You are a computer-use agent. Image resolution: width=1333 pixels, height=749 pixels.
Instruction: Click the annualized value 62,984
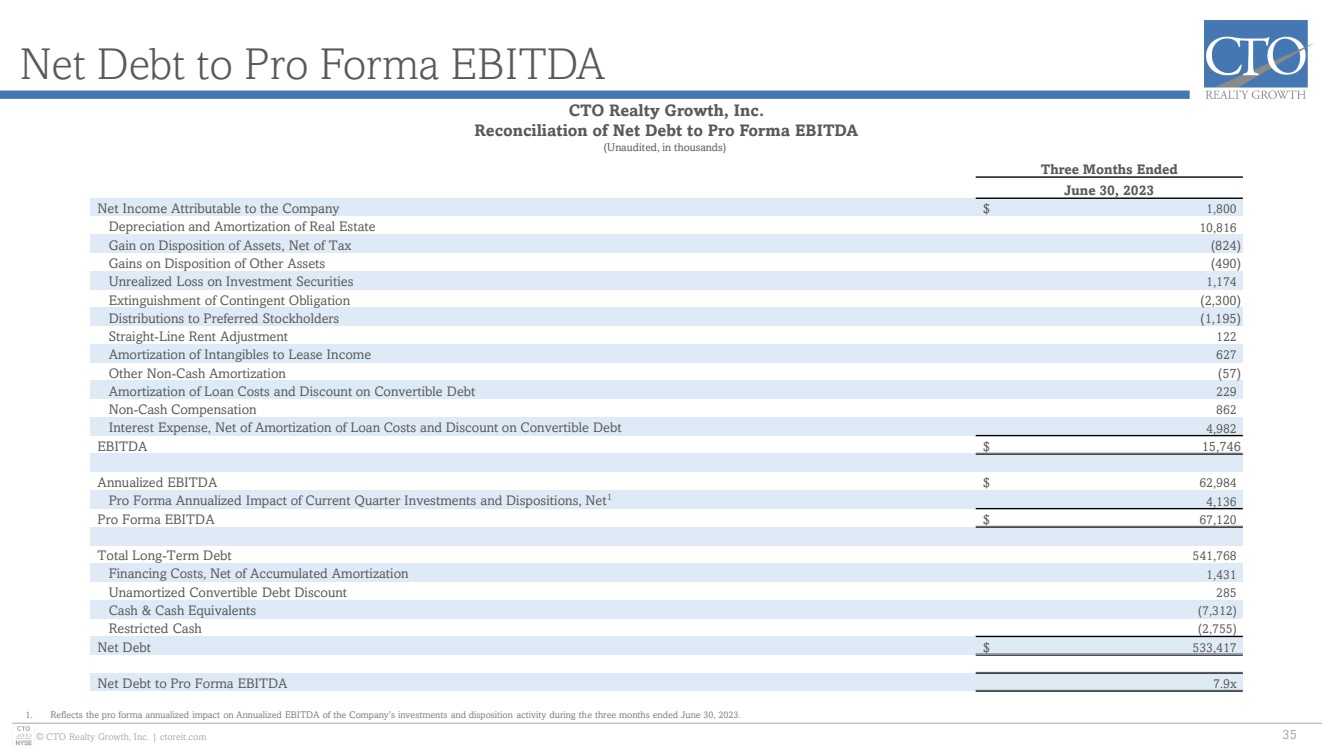click(1217, 483)
